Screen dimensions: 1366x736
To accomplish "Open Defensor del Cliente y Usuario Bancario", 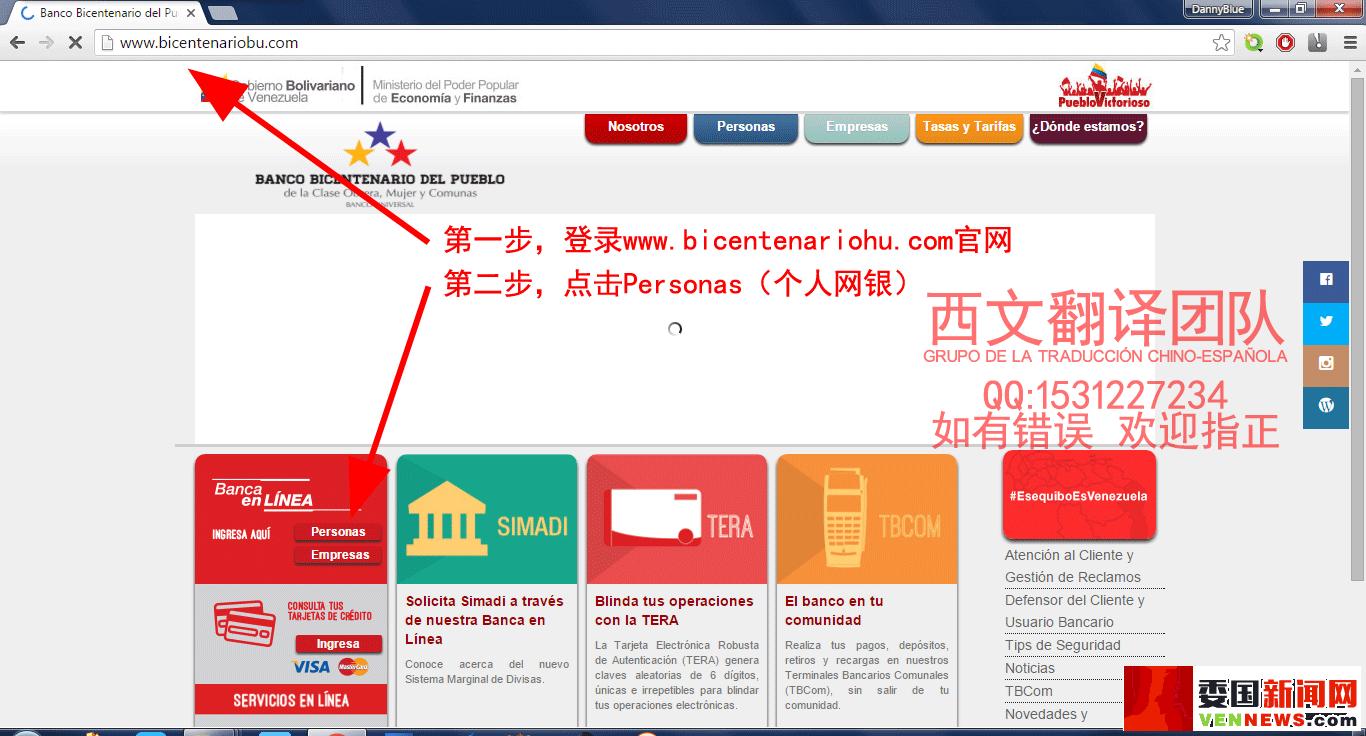I will click(1075, 611).
